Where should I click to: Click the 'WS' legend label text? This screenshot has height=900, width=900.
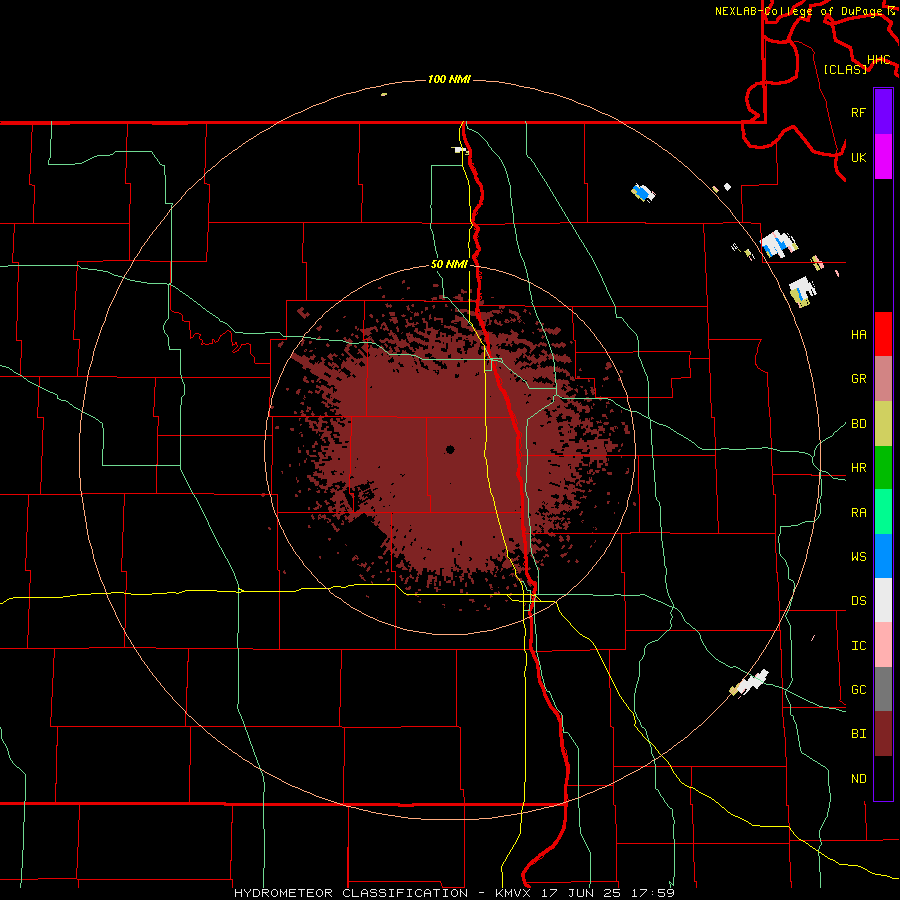859,556
